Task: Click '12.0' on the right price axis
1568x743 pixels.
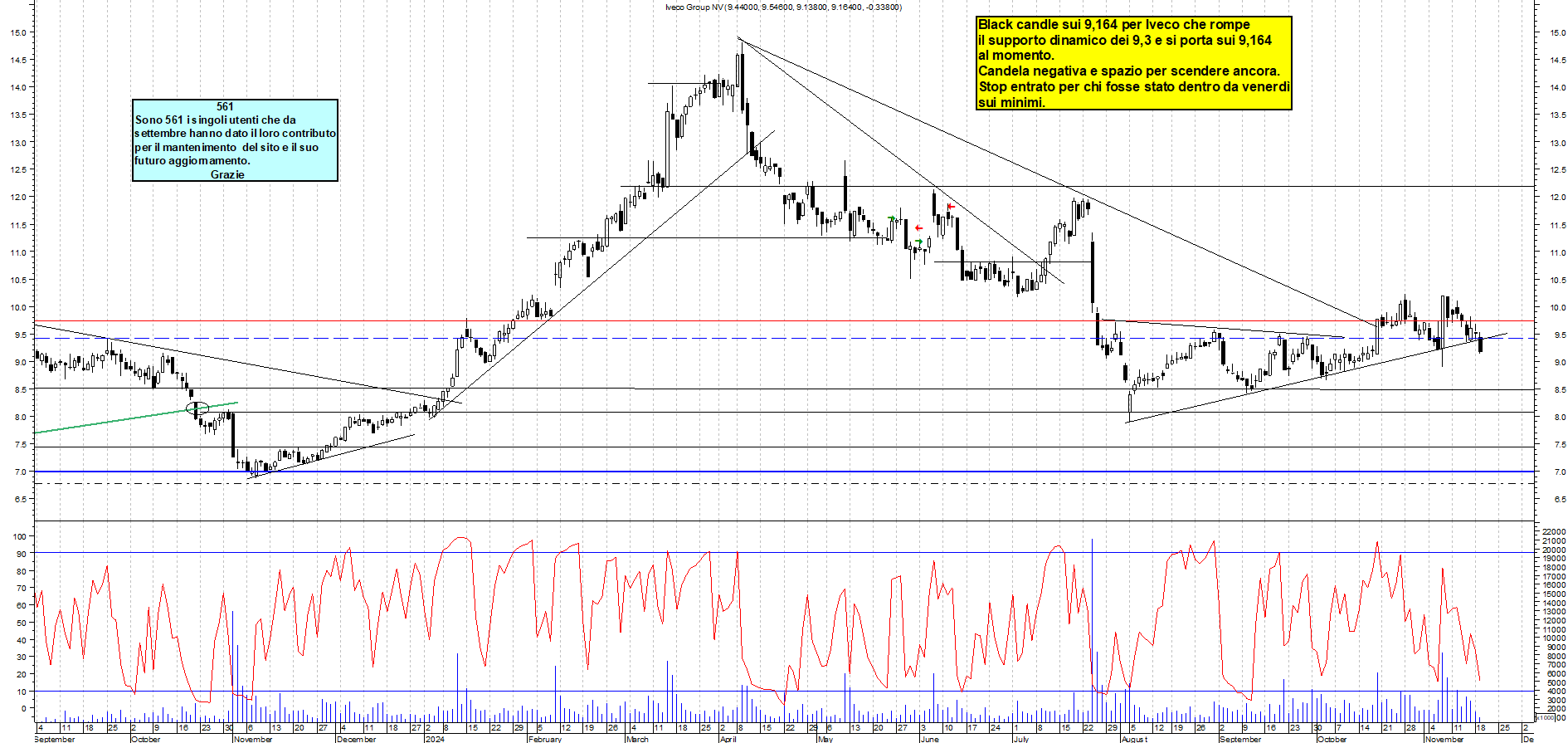Action: [x=1557, y=198]
